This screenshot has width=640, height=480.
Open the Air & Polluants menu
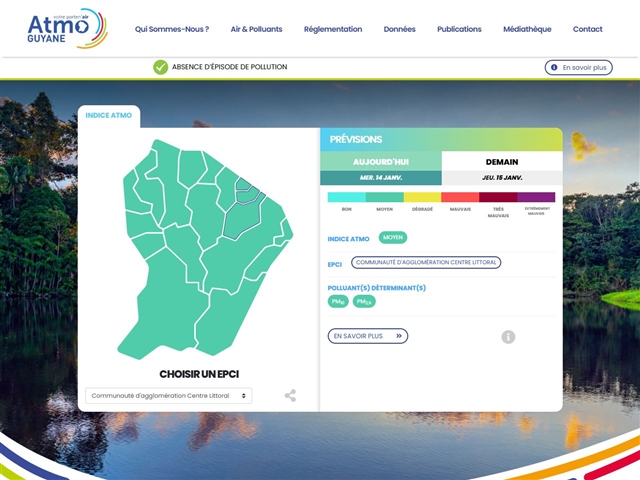(x=256, y=29)
